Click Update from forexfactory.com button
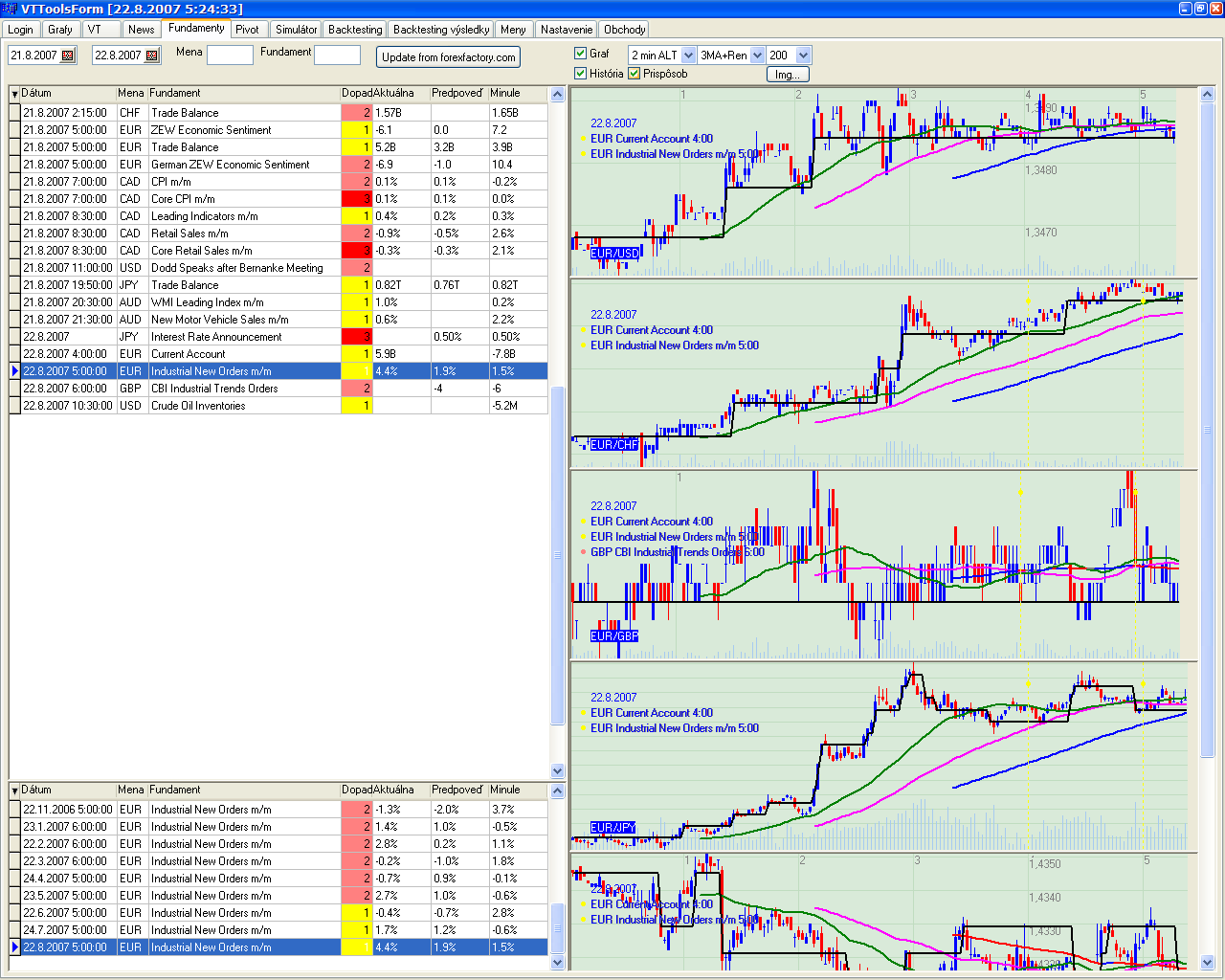Screen dimensions: 1225x980 pyautogui.click(x=448, y=57)
